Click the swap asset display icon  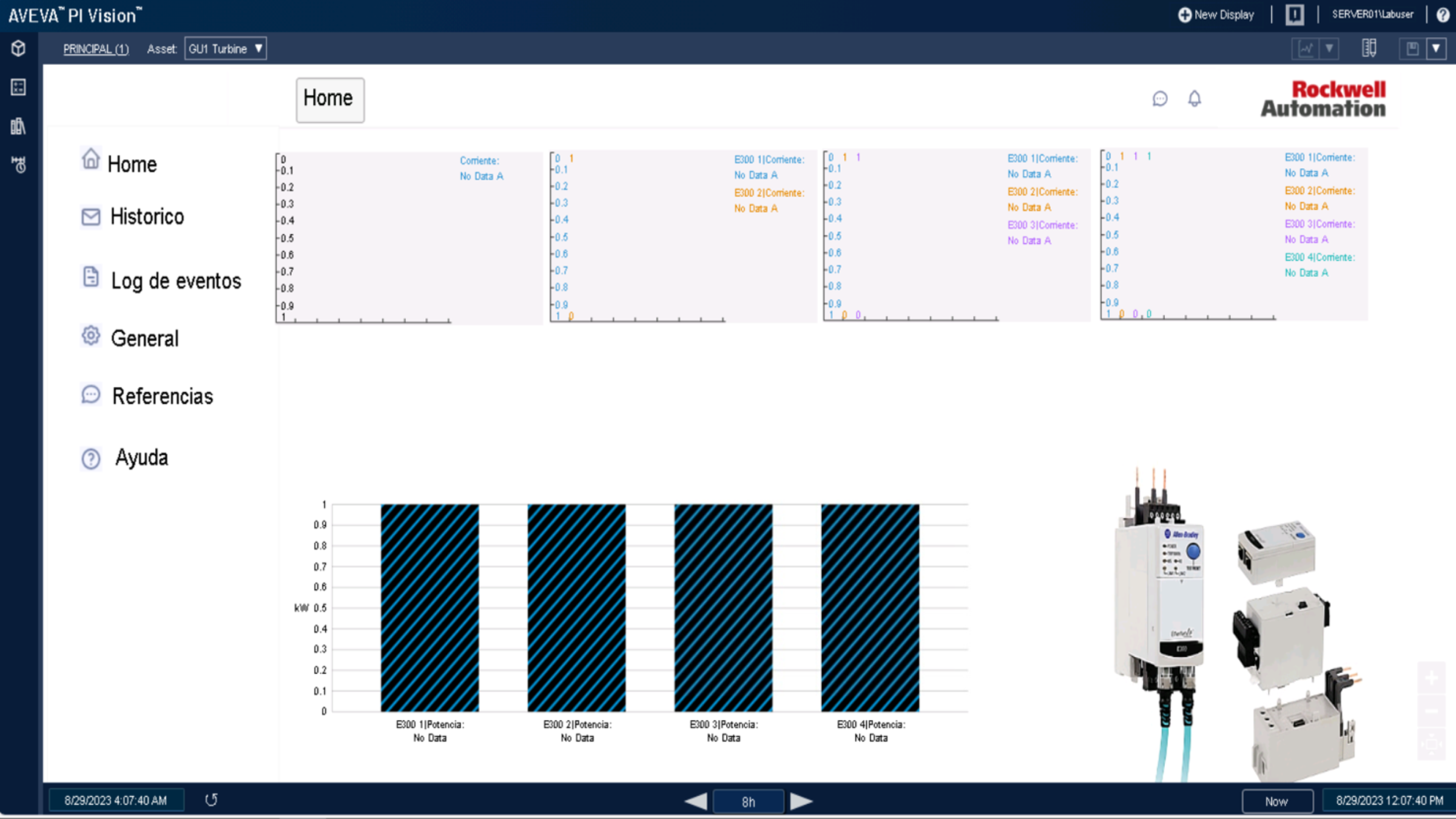click(x=1369, y=49)
